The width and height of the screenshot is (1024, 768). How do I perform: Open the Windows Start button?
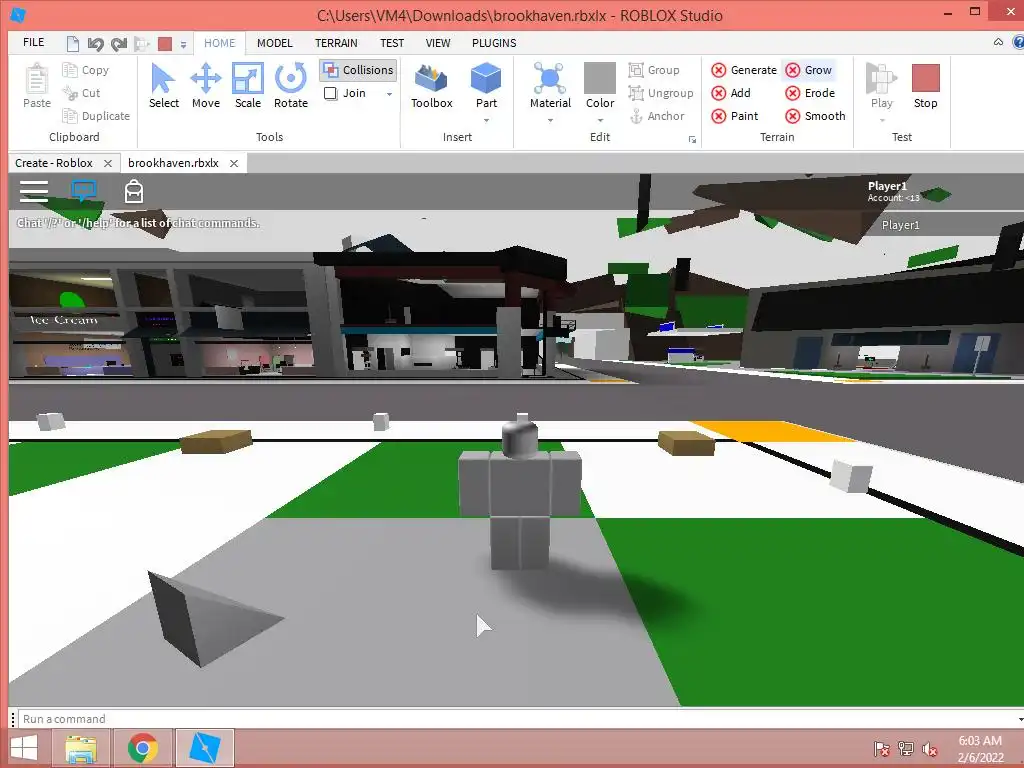pos(24,748)
